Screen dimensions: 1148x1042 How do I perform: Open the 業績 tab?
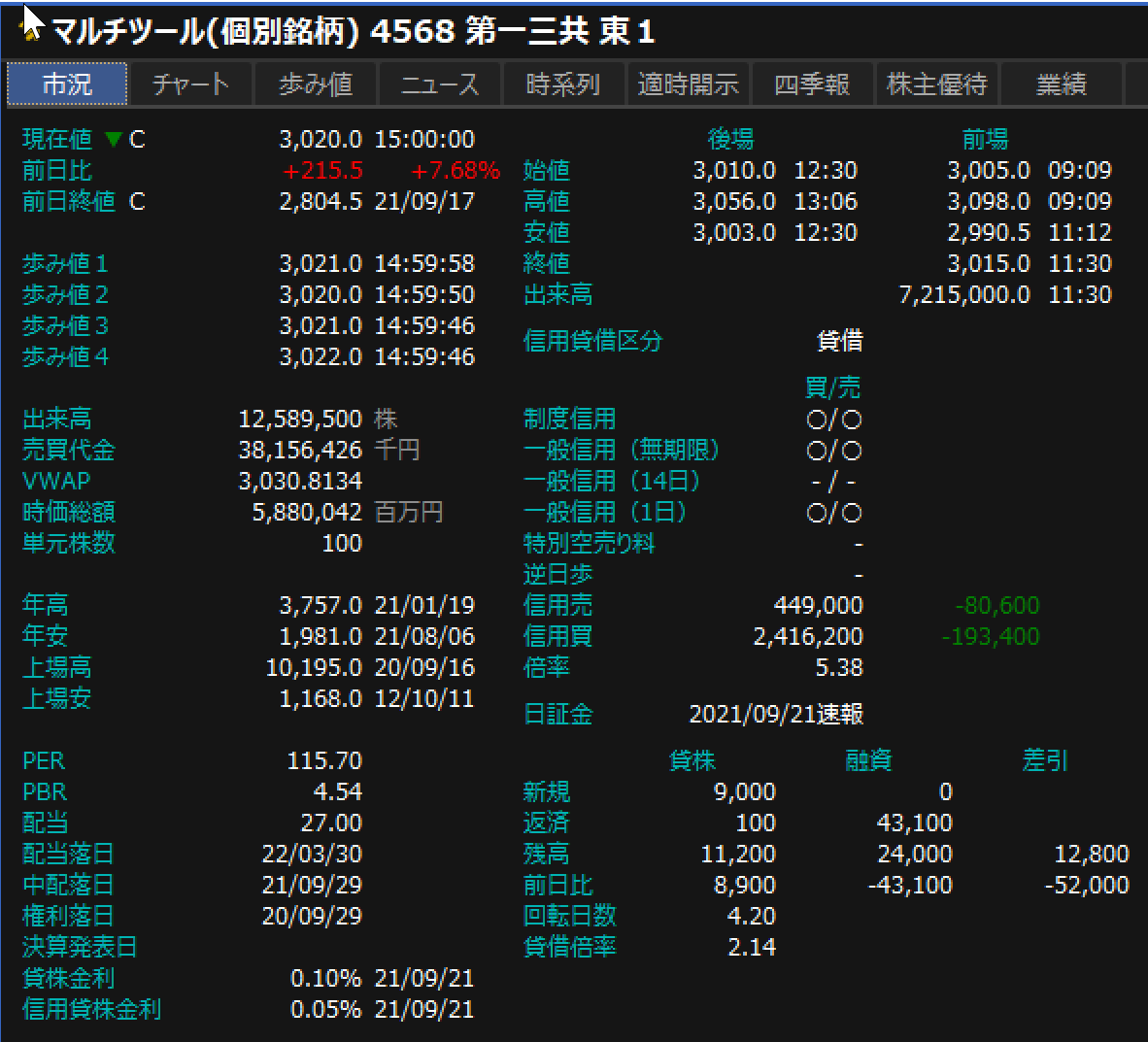[1061, 84]
